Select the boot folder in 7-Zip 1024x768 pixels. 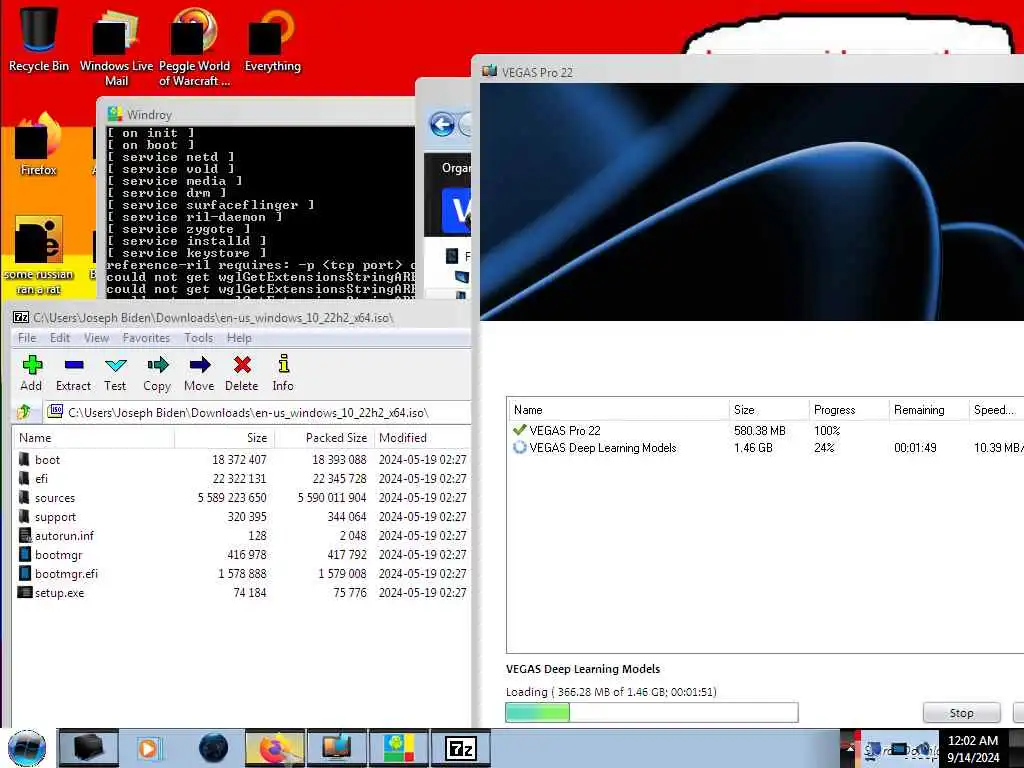click(241, 459)
